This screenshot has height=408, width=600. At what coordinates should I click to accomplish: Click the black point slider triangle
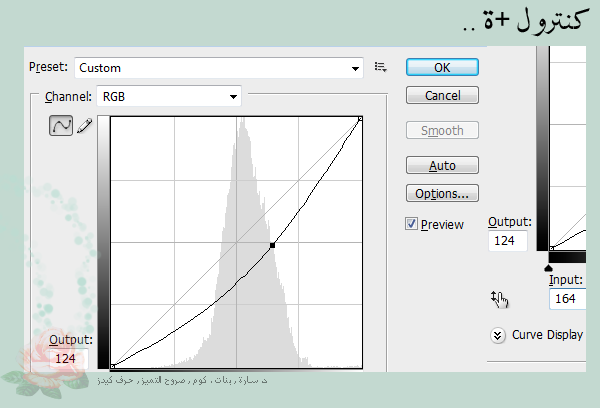(547, 268)
